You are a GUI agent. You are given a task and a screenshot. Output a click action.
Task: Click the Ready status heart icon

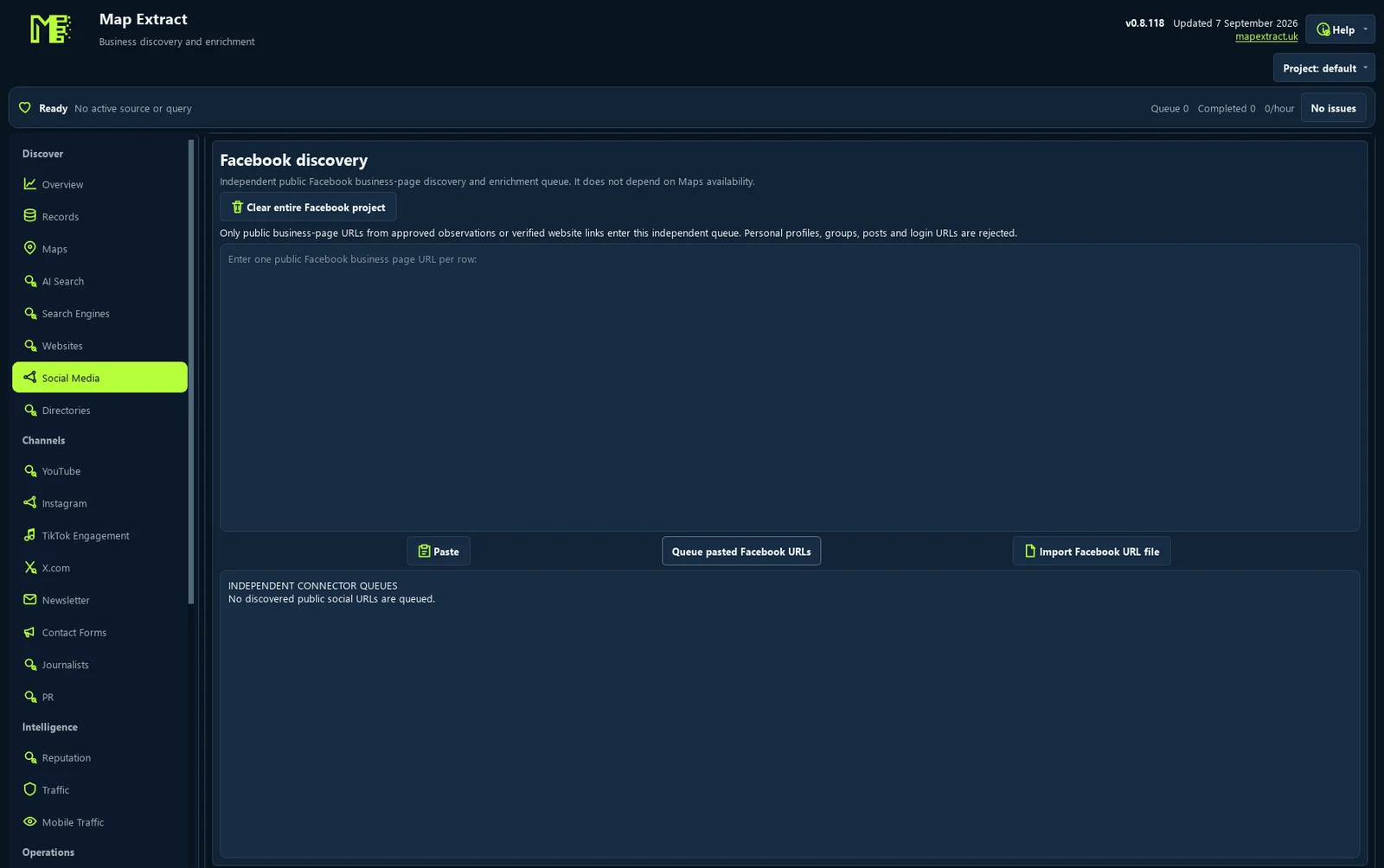tap(25, 108)
